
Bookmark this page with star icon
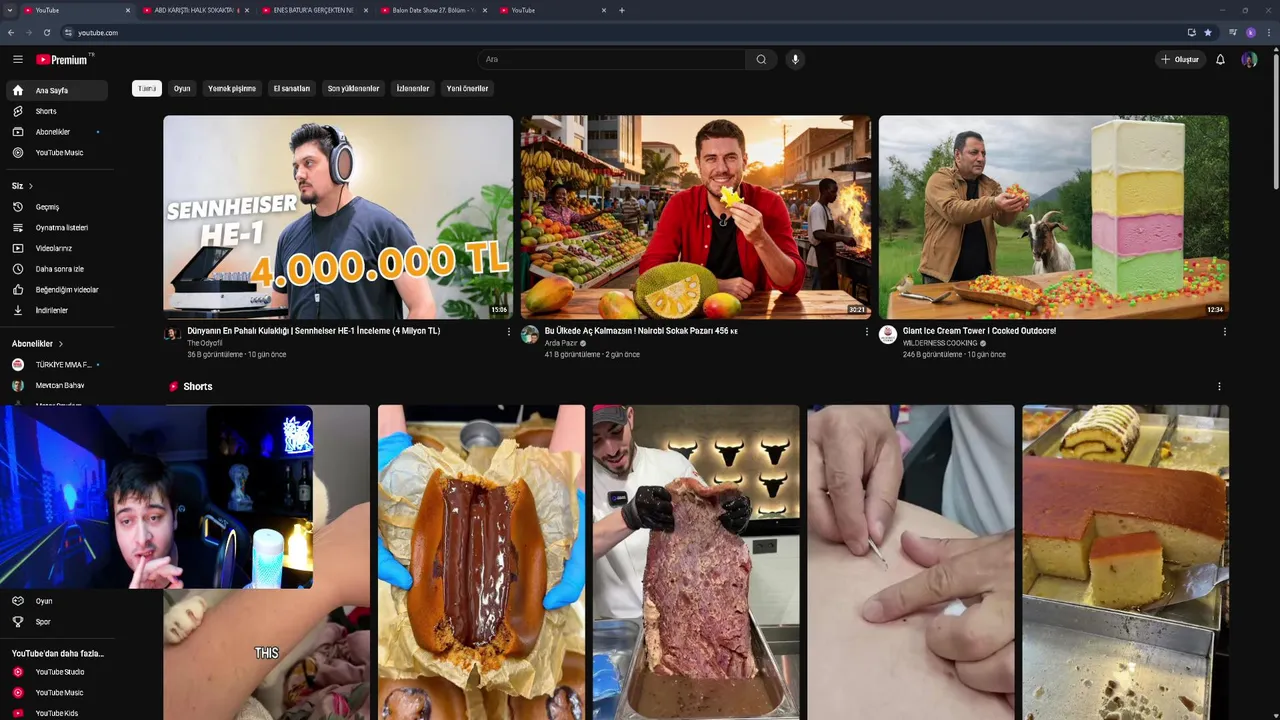coord(1208,32)
